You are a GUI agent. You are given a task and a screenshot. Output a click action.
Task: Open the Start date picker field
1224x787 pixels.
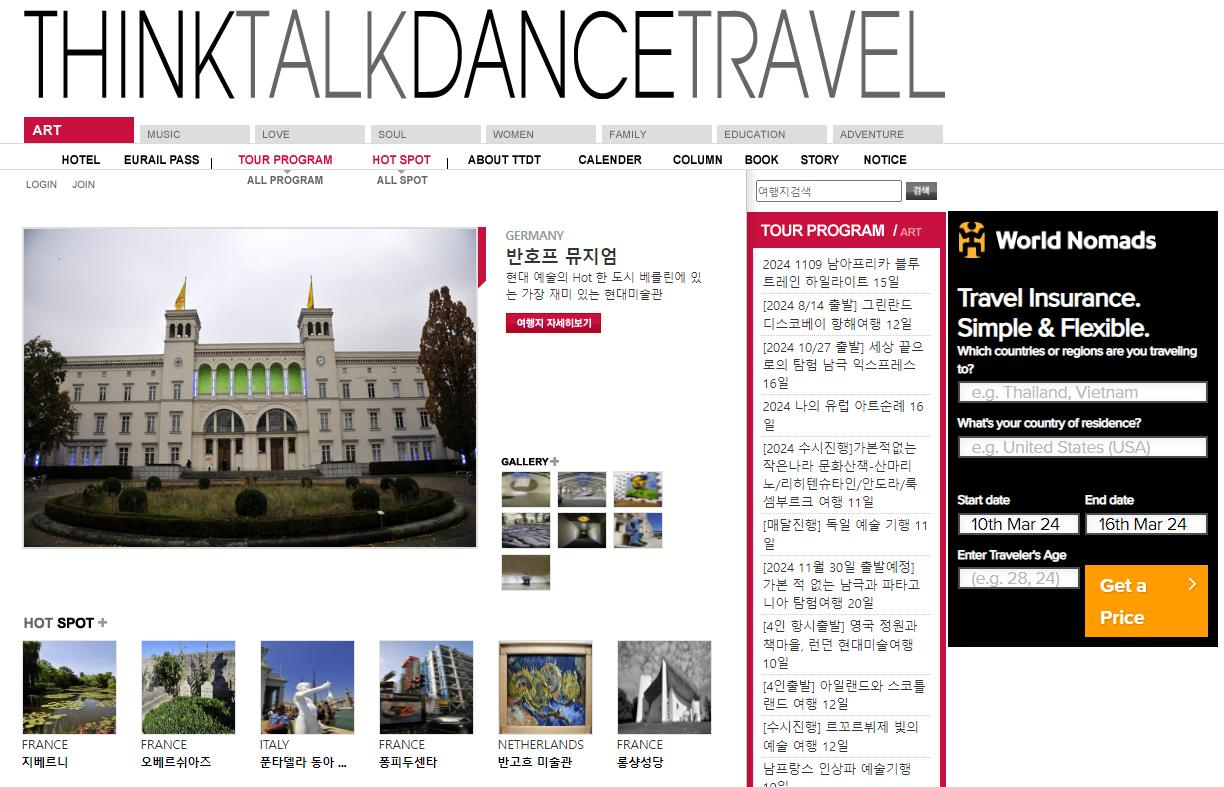[x=1018, y=524]
